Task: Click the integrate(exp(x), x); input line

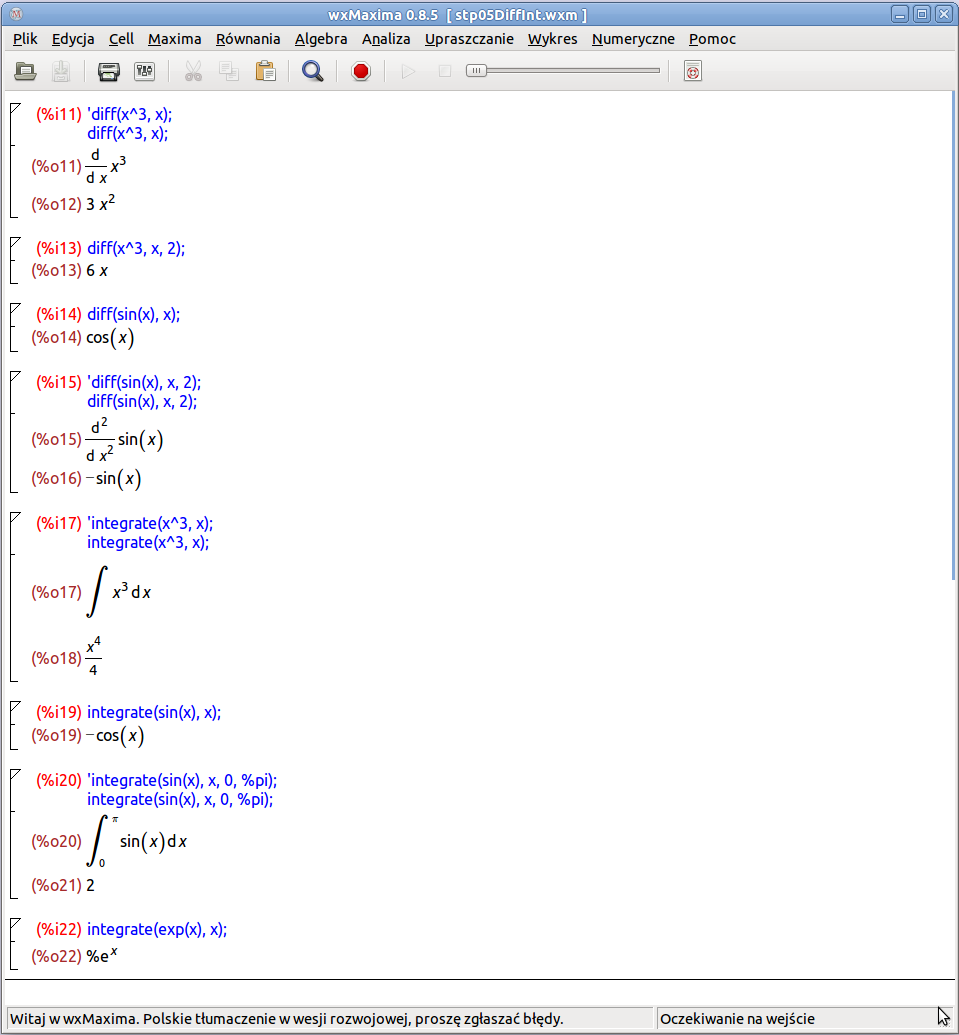Action: tap(157, 929)
